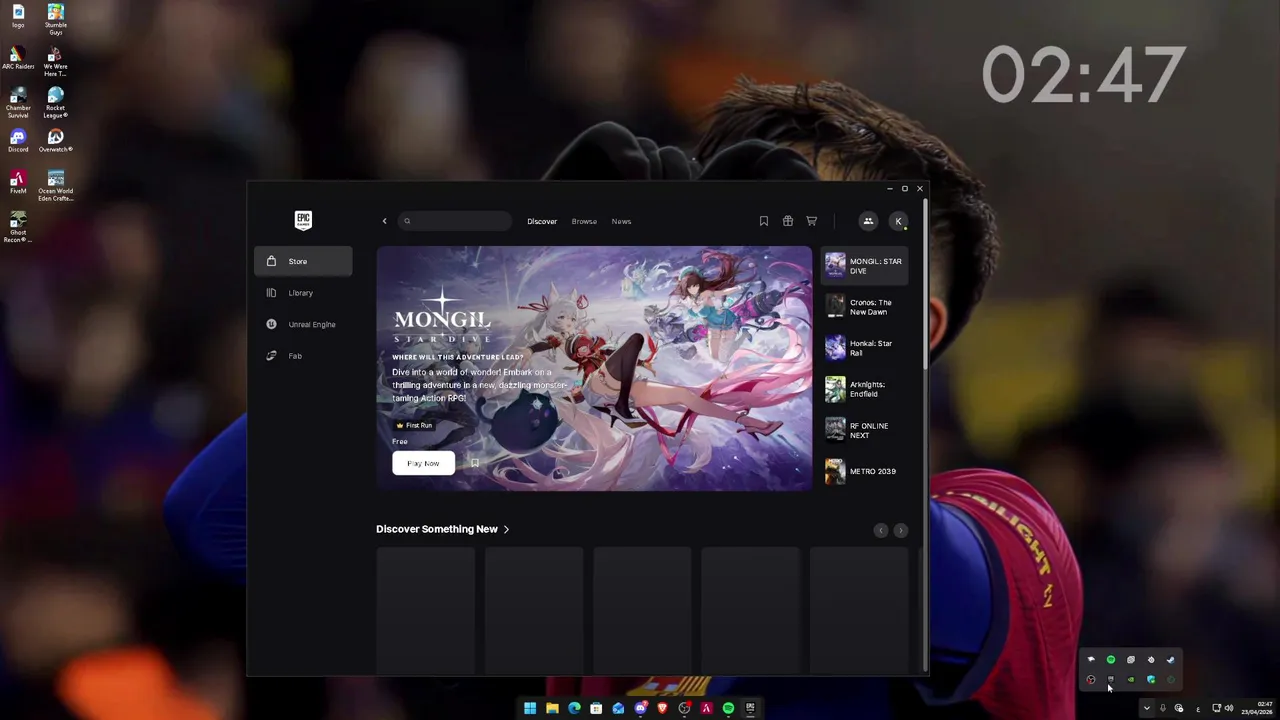Open Stumble Guys desktop shortcut

coord(55,19)
